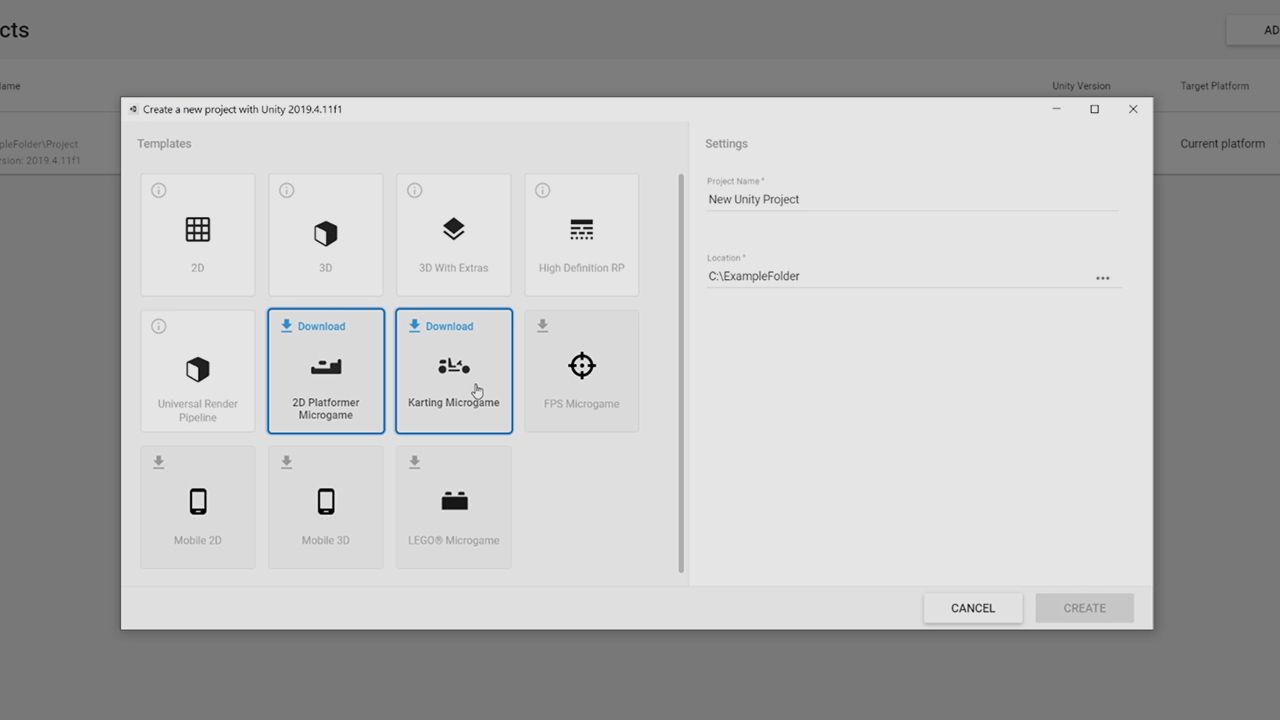
Task: Download the Karting Microgame template
Action: tap(441, 326)
